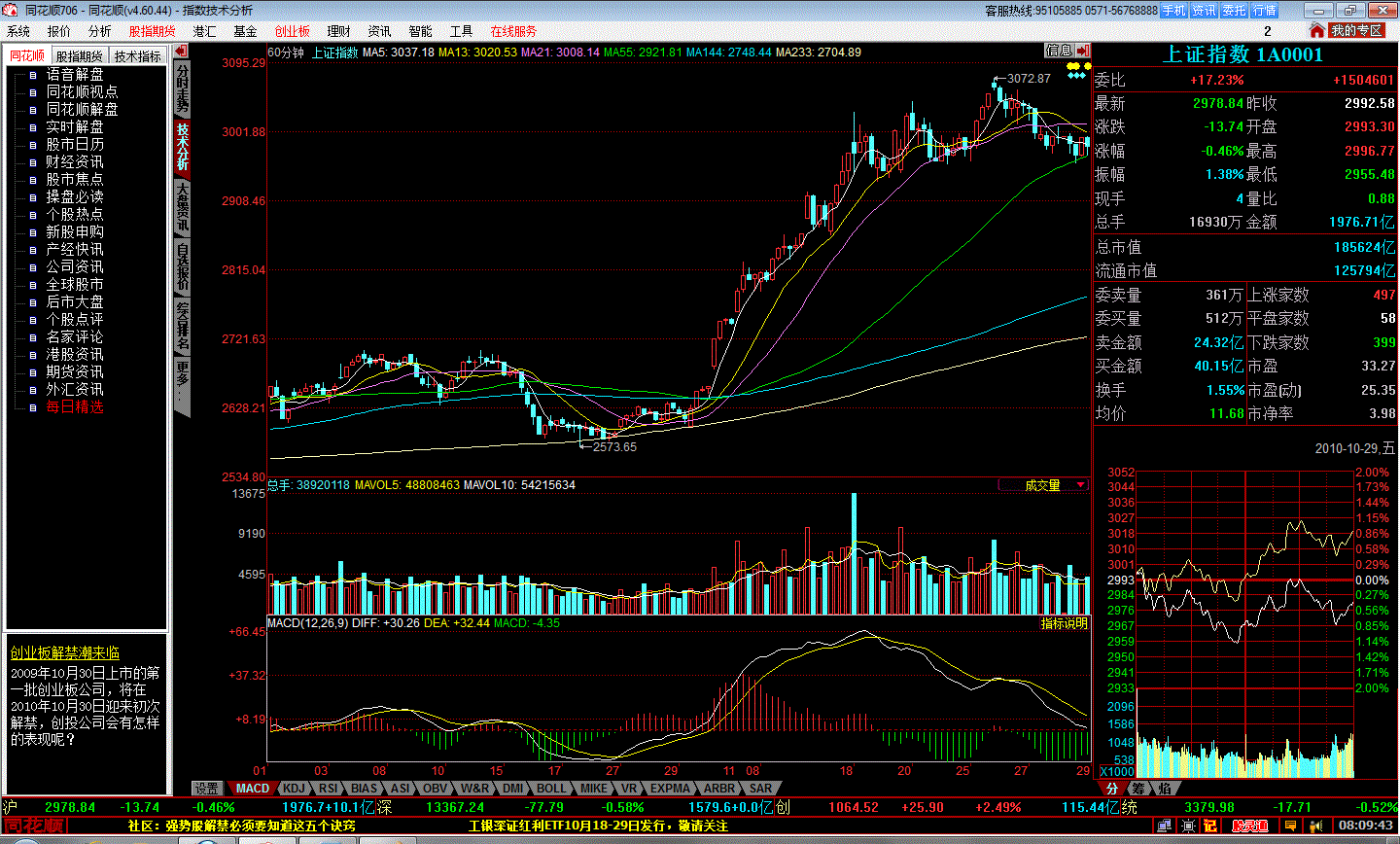Screen dimensions: 1400x844
Task: Collapse the info panel using the red arrow icon
Action: tap(1083, 51)
